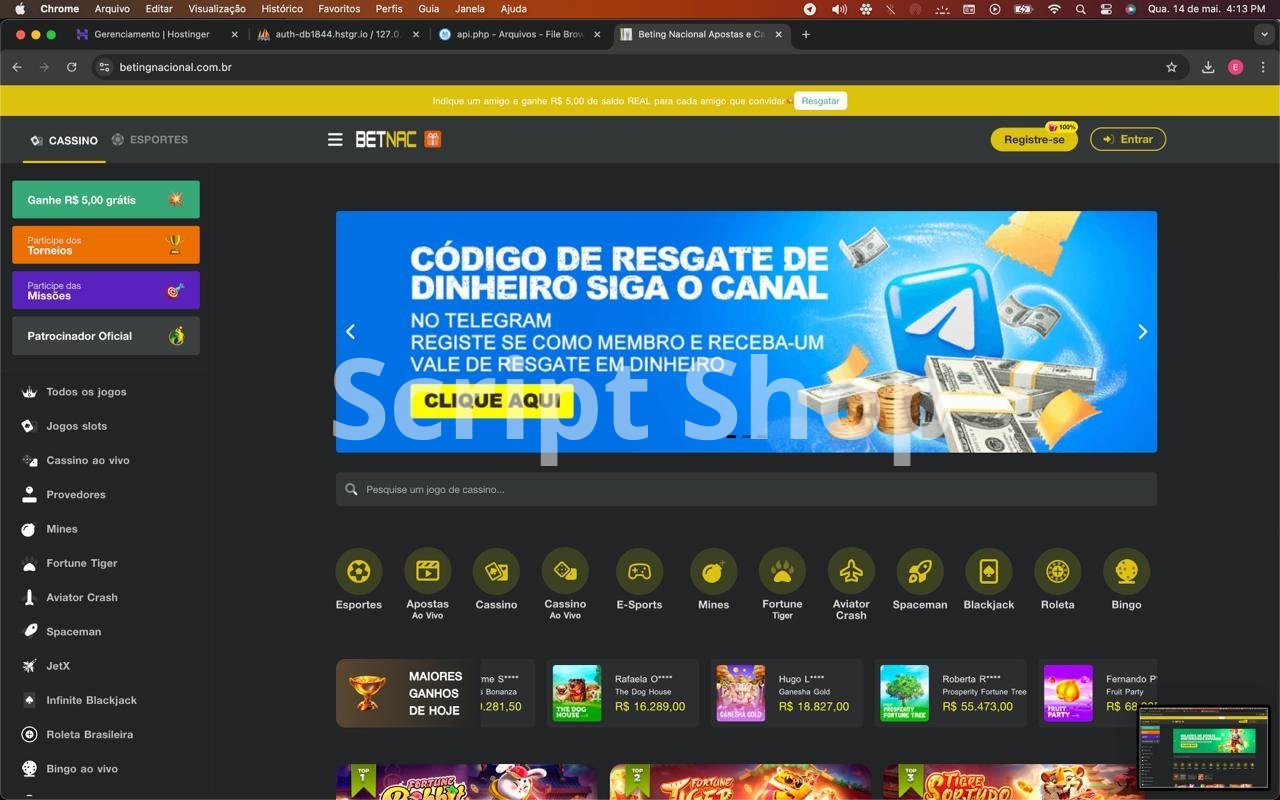Switch to api.php File Browser tab

pyautogui.click(x=520, y=34)
